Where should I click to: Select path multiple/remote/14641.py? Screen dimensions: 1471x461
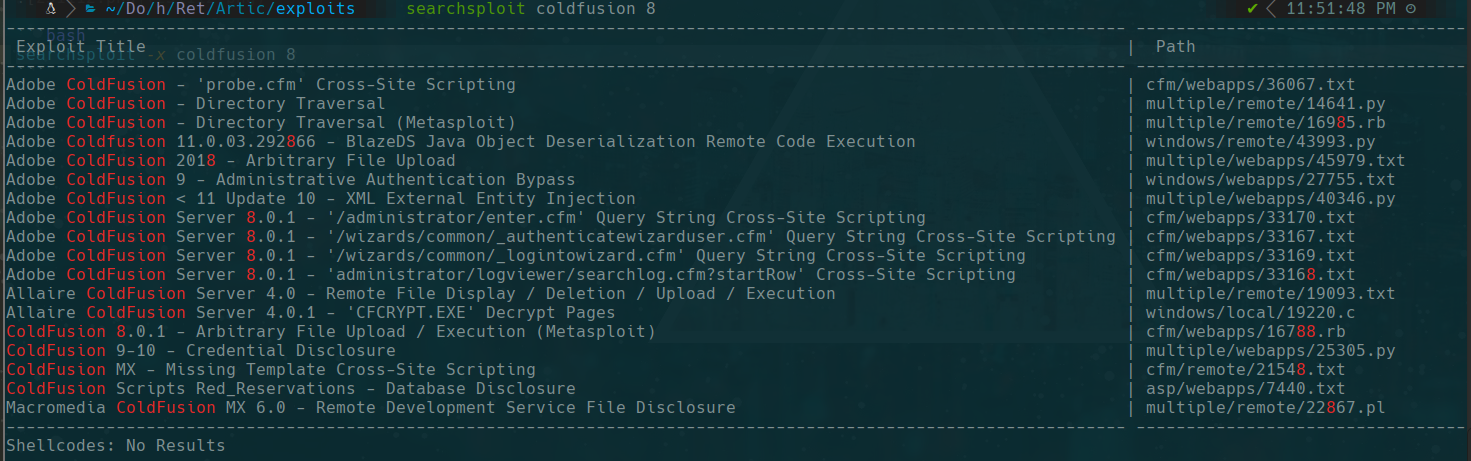point(1265,104)
